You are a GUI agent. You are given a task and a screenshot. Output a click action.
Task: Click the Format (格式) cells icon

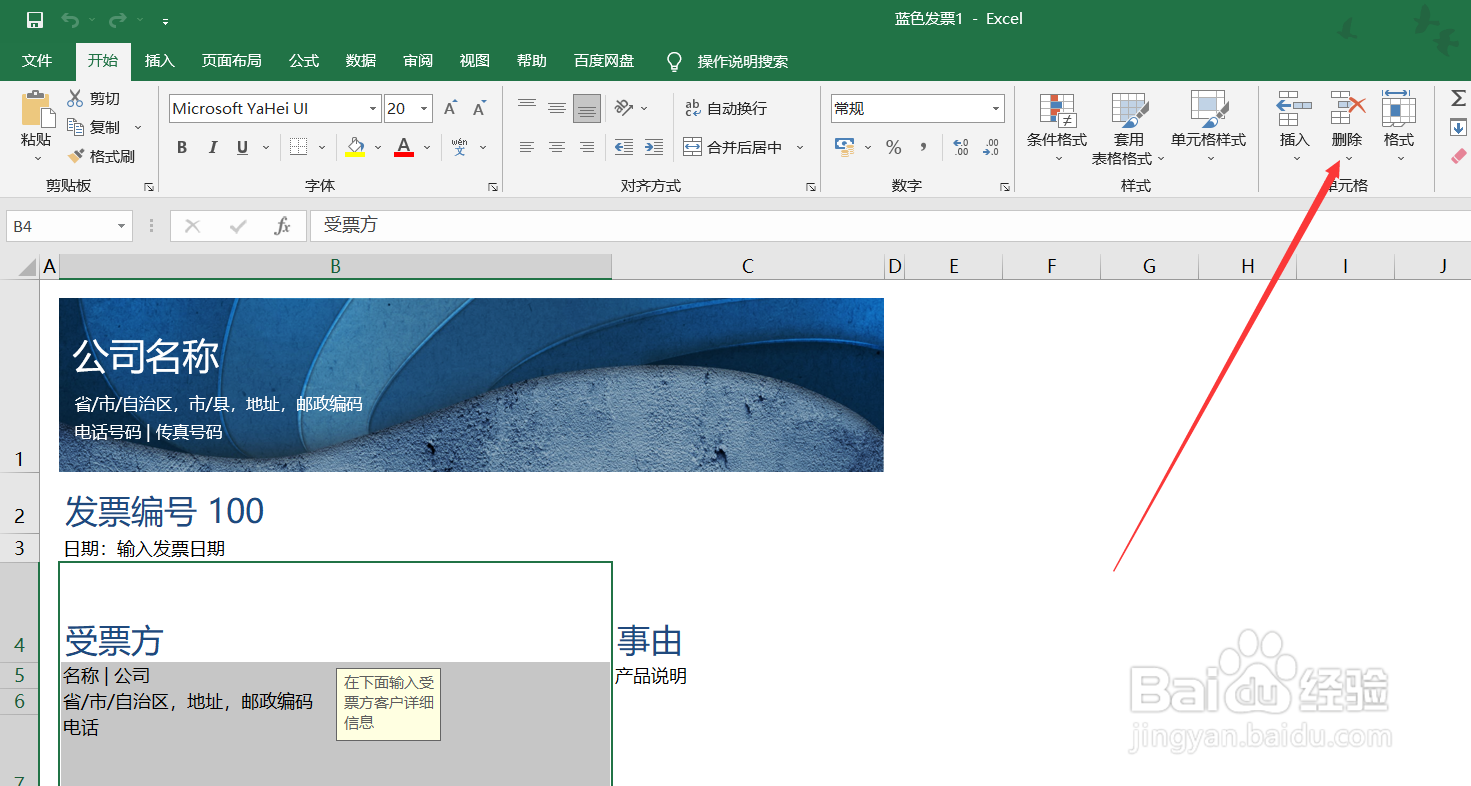[x=1399, y=108]
